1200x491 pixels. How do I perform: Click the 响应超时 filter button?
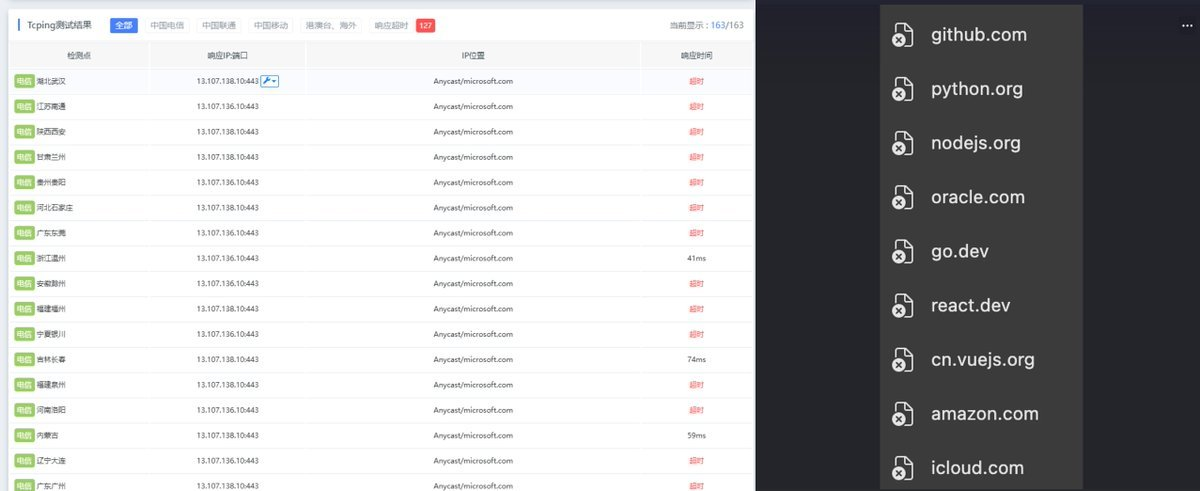(x=390, y=26)
